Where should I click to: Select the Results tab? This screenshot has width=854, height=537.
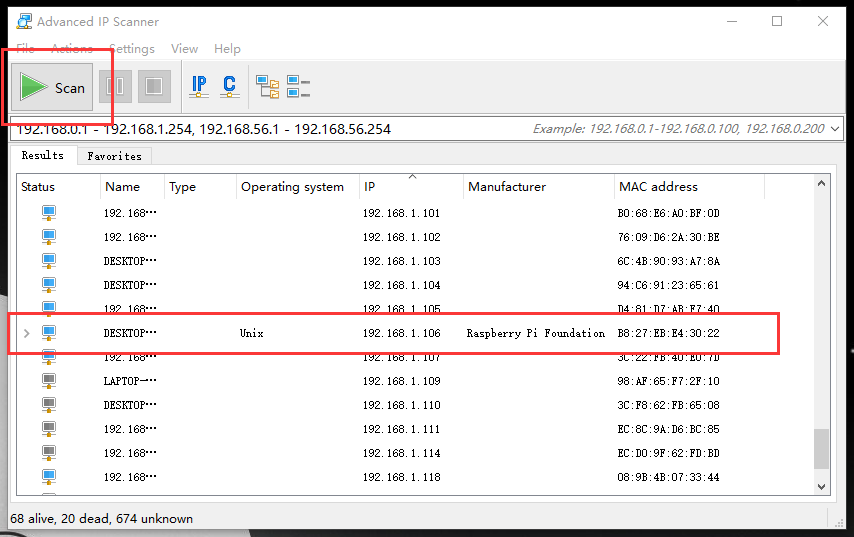coord(42,155)
